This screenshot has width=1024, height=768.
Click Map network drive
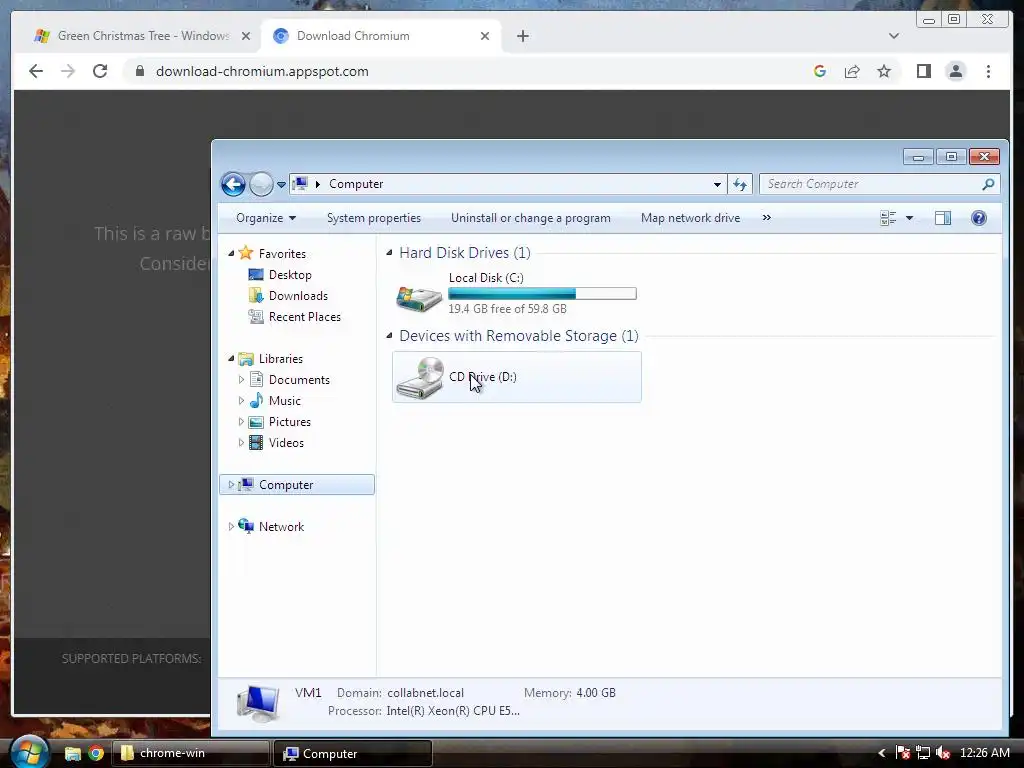[x=690, y=218]
